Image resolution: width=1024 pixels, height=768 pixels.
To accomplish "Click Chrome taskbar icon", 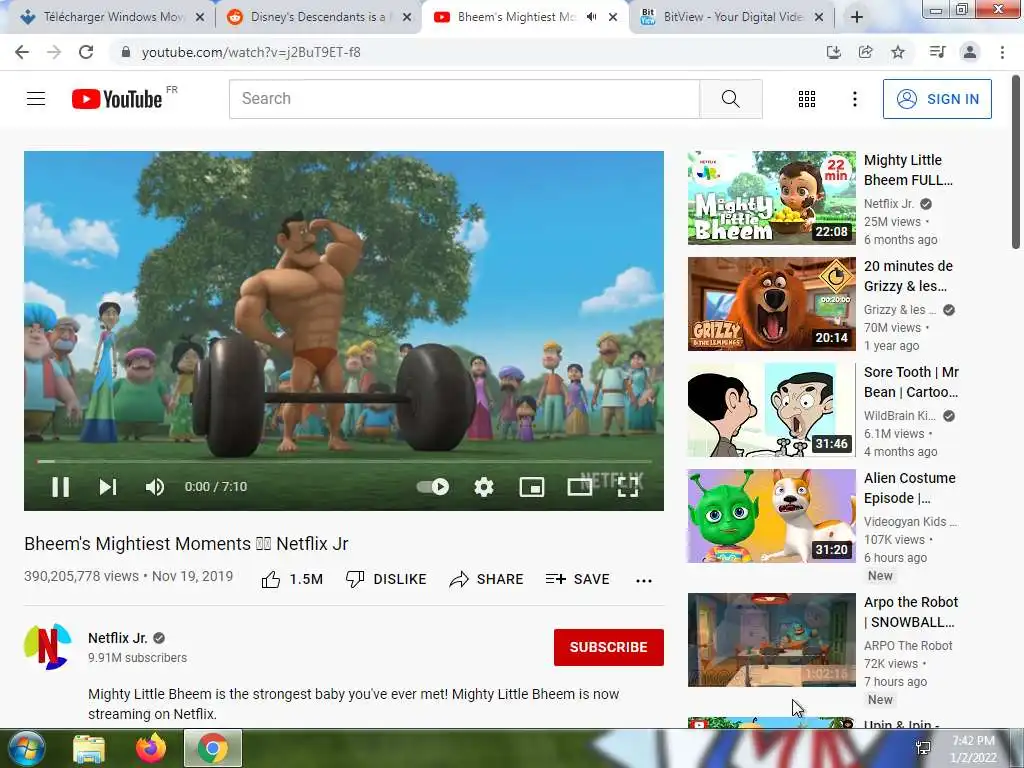I will (213, 748).
